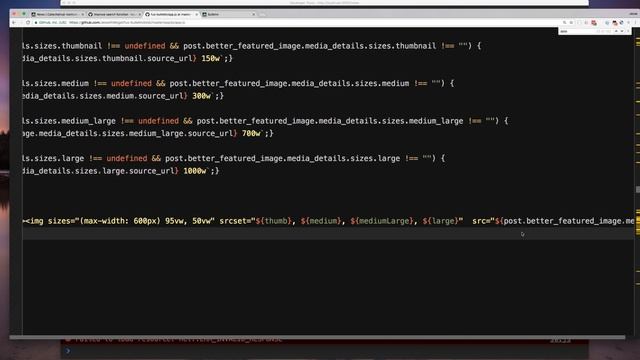Close the active GitHub tab
640x360 pixels.
196,14
